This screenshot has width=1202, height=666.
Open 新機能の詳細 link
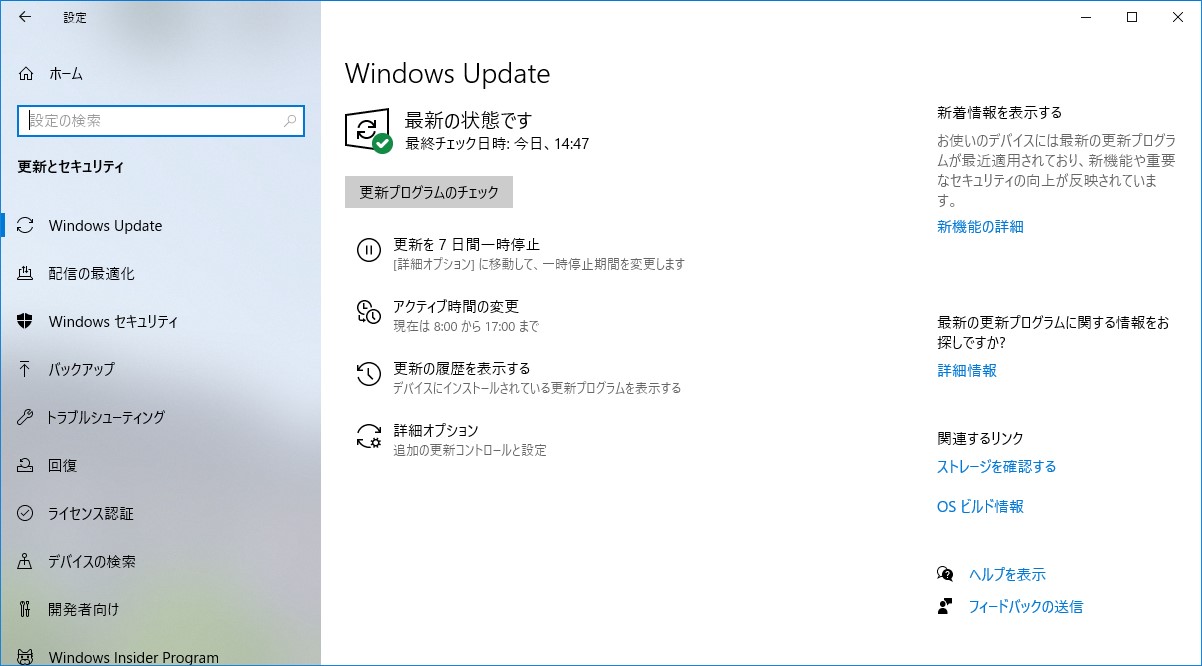click(980, 227)
